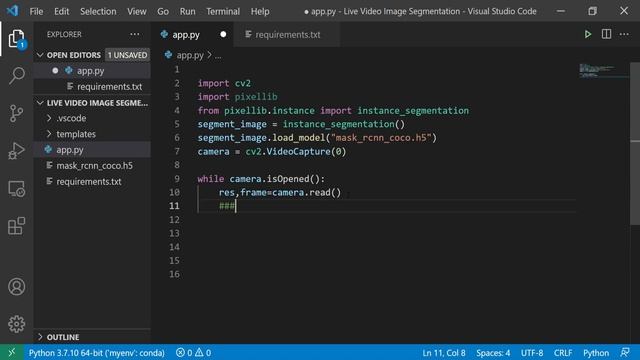Select language mode Python in status bar
The width and height of the screenshot is (640, 360).
[x=596, y=352]
